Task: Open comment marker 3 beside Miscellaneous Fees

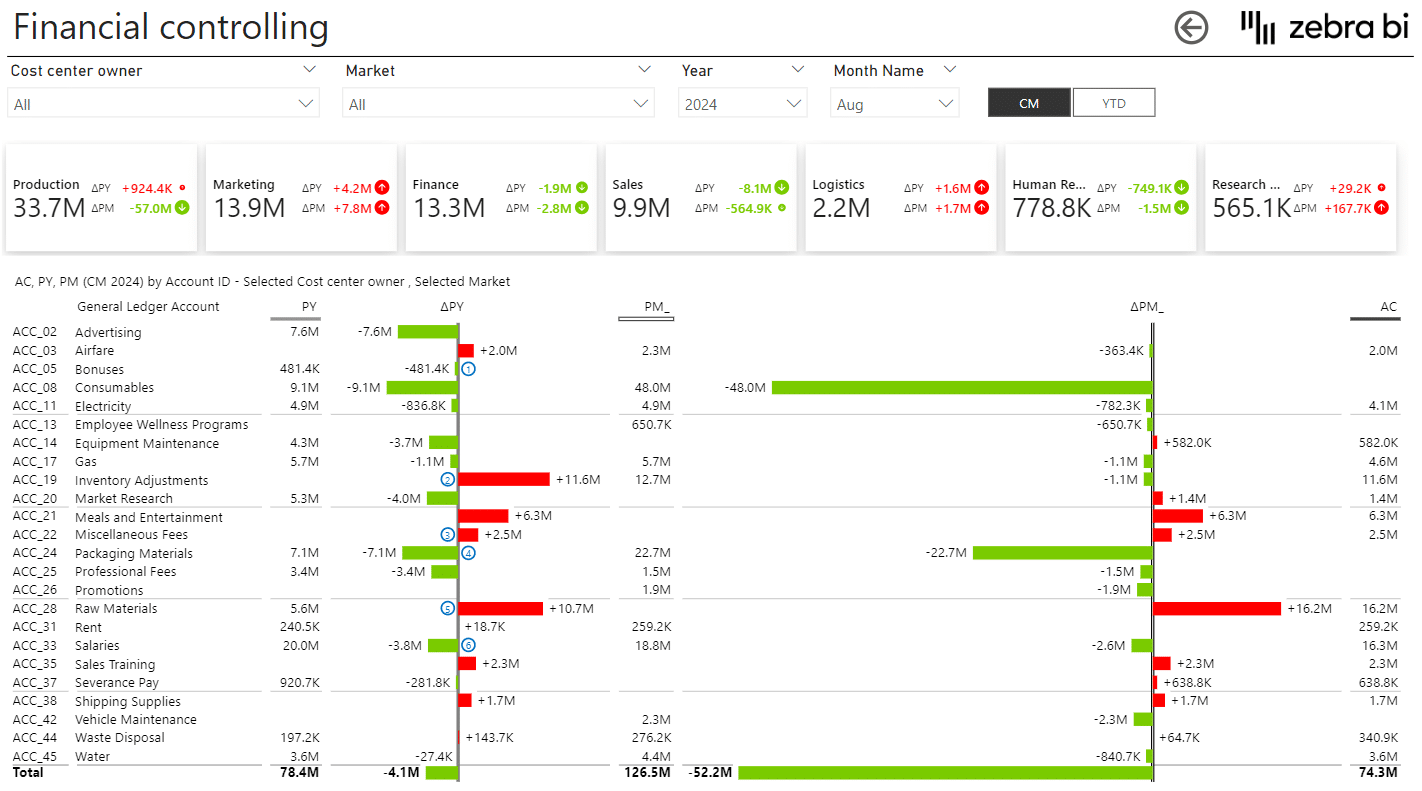Action: [x=449, y=534]
